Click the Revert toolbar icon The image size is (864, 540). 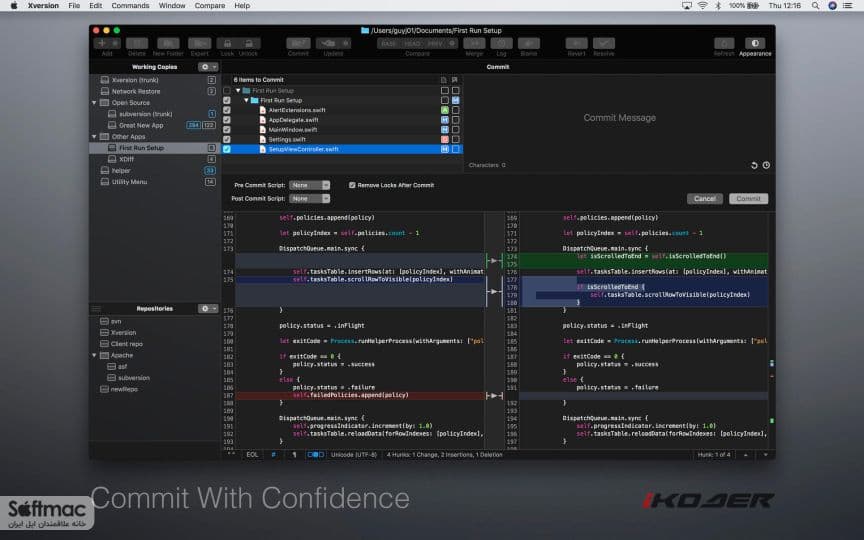click(576, 44)
